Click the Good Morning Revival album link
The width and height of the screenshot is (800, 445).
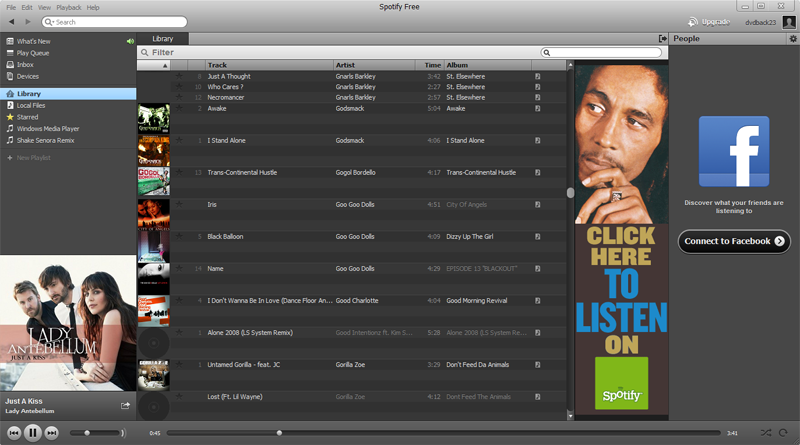coord(477,301)
